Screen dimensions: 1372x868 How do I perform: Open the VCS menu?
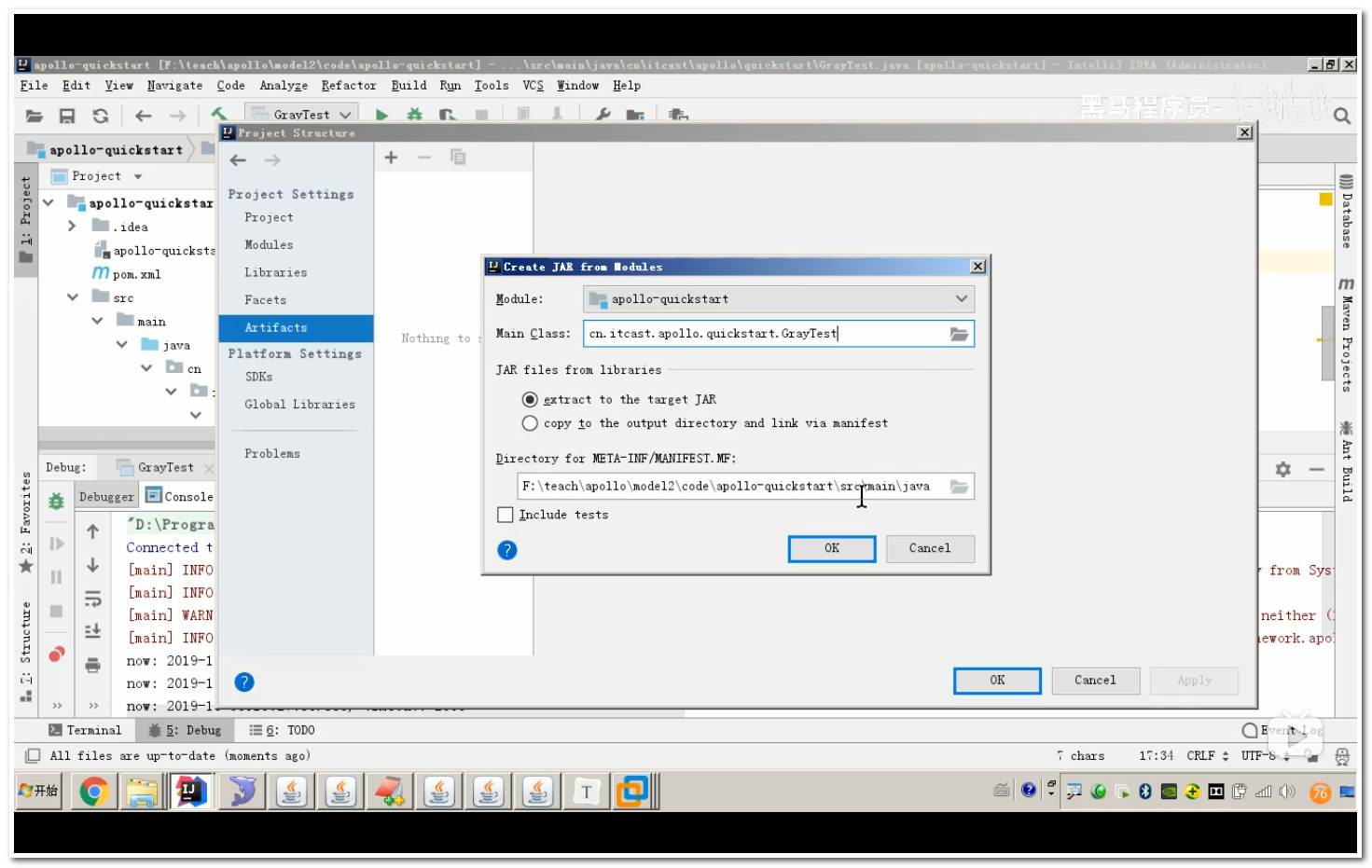click(x=533, y=86)
